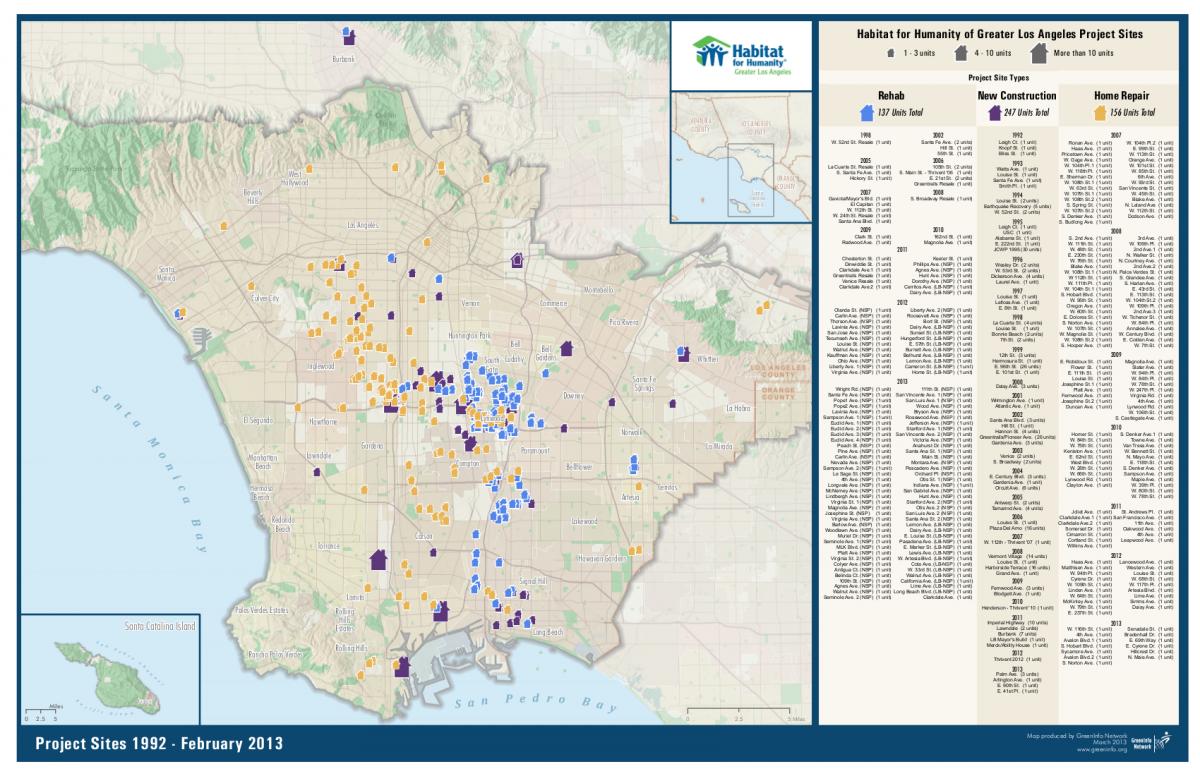Select the '137 Units Total' text

point(900,114)
